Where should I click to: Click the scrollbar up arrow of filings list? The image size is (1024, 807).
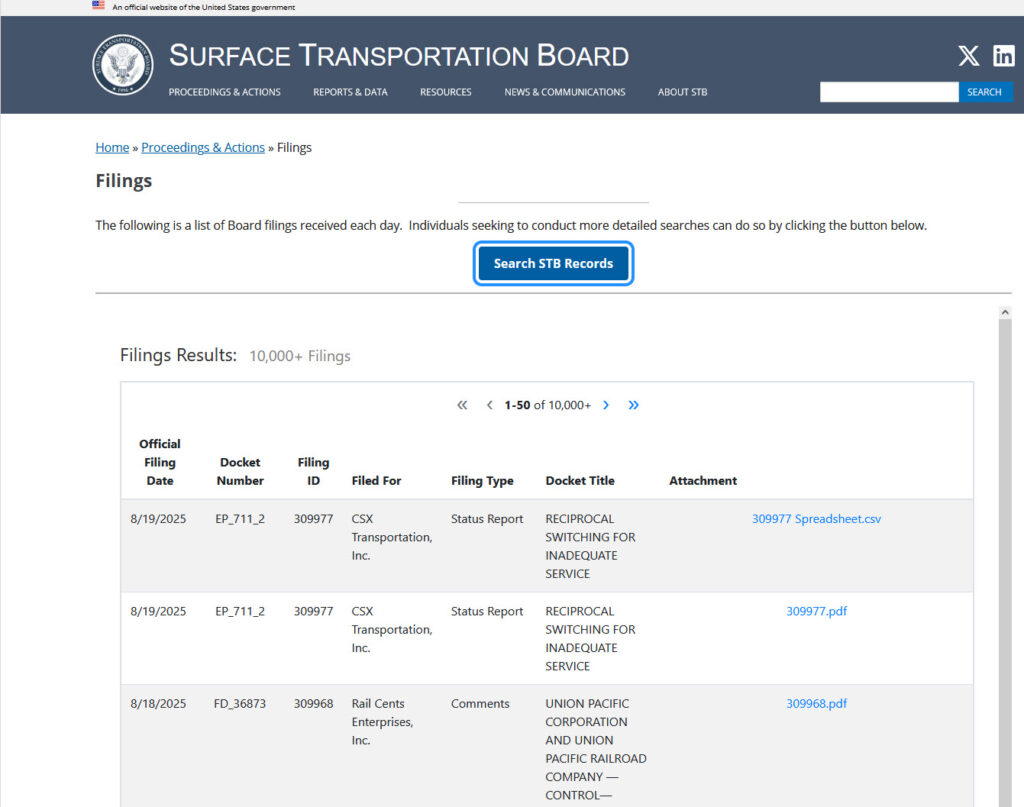click(x=1005, y=313)
